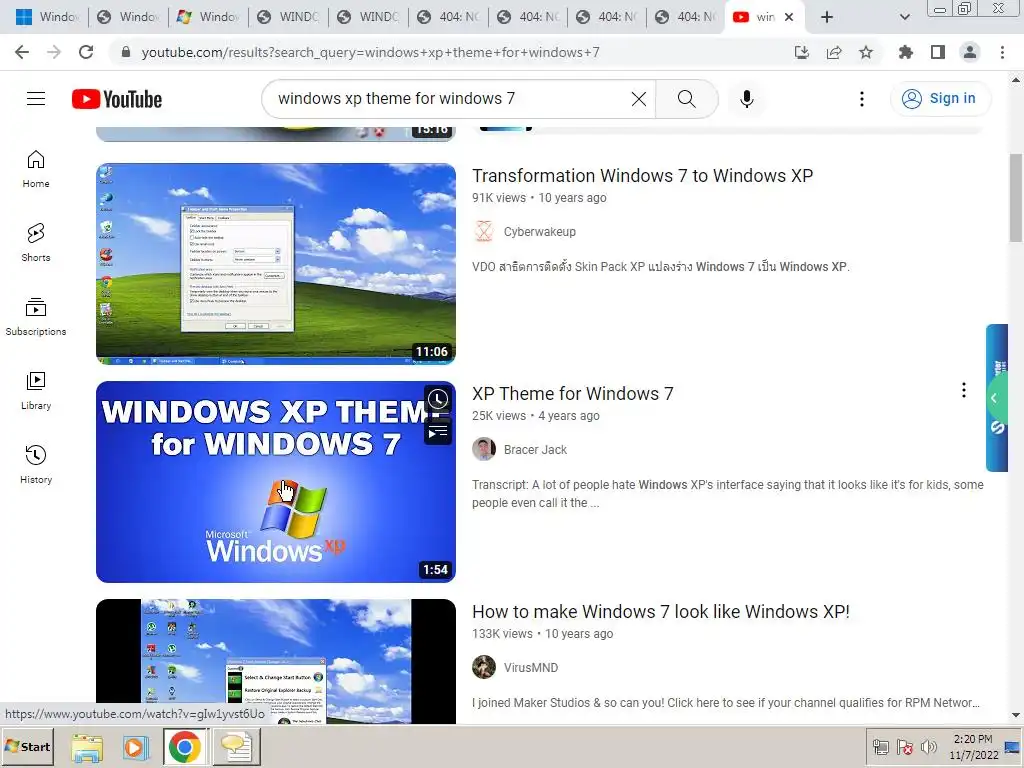
Task: Open video title XP Theme for Windows 7
Action: [573, 394]
